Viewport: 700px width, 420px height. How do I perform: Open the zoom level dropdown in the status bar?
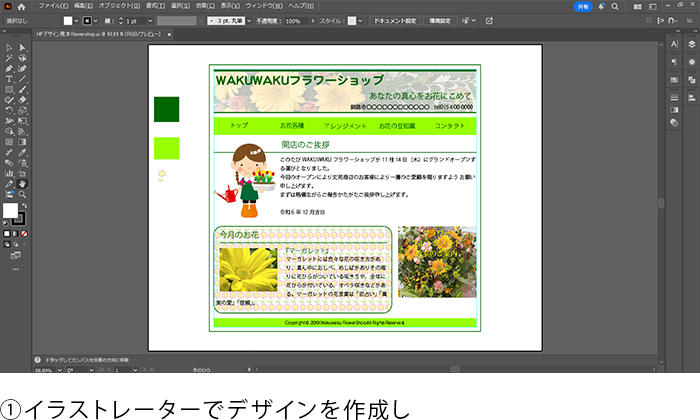coord(59,370)
